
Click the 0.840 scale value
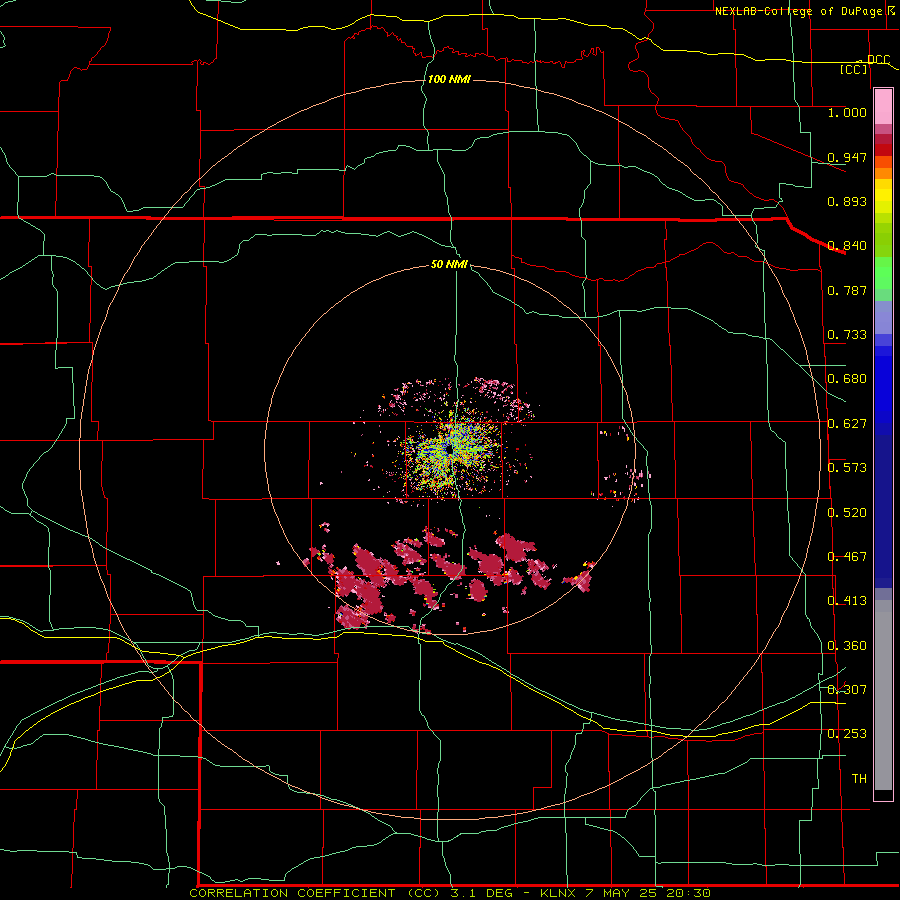pyautogui.click(x=847, y=246)
